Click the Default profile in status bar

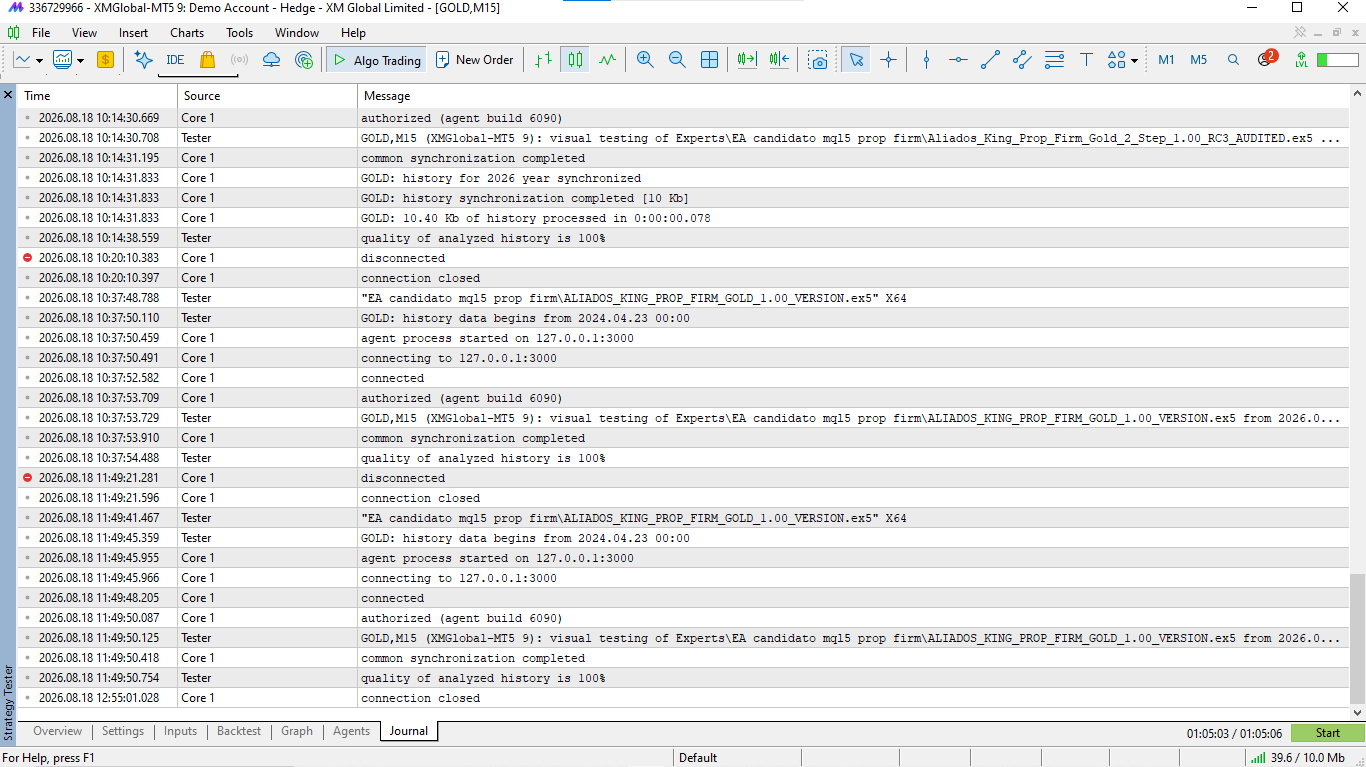click(698, 757)
